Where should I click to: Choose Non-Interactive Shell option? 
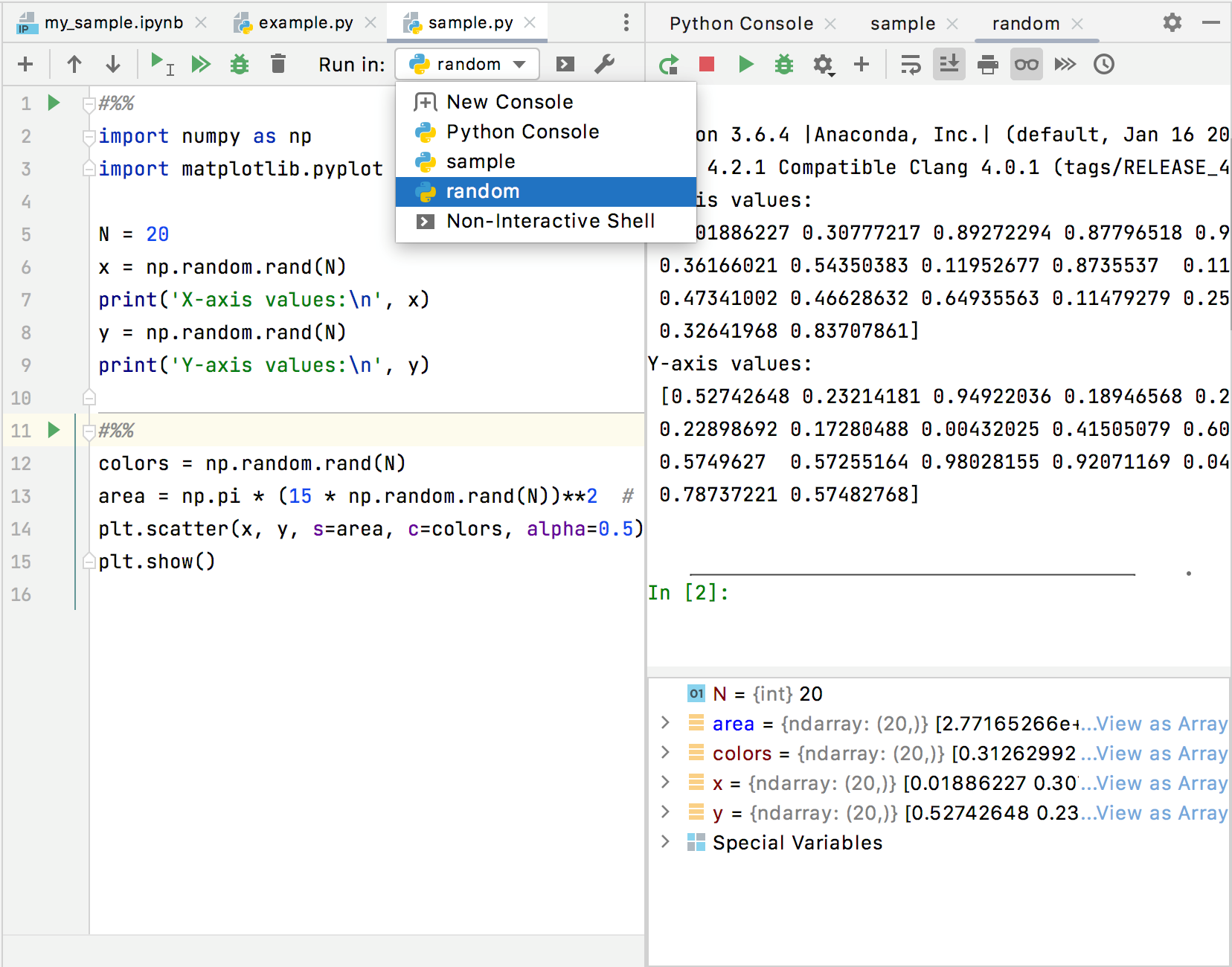coord(546,221)
